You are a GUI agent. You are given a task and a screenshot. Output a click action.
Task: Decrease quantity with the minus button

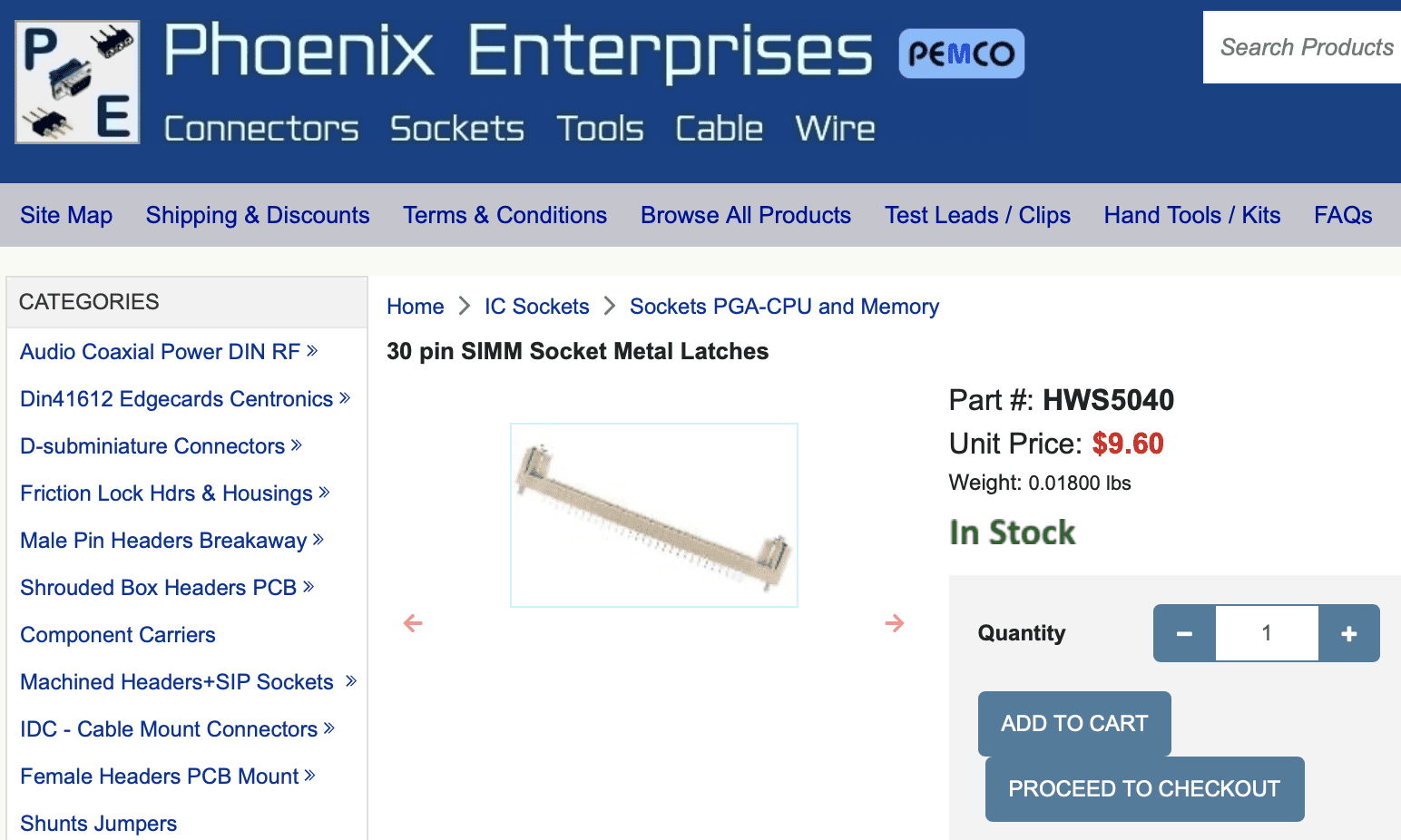click(x=1184, y=633)
